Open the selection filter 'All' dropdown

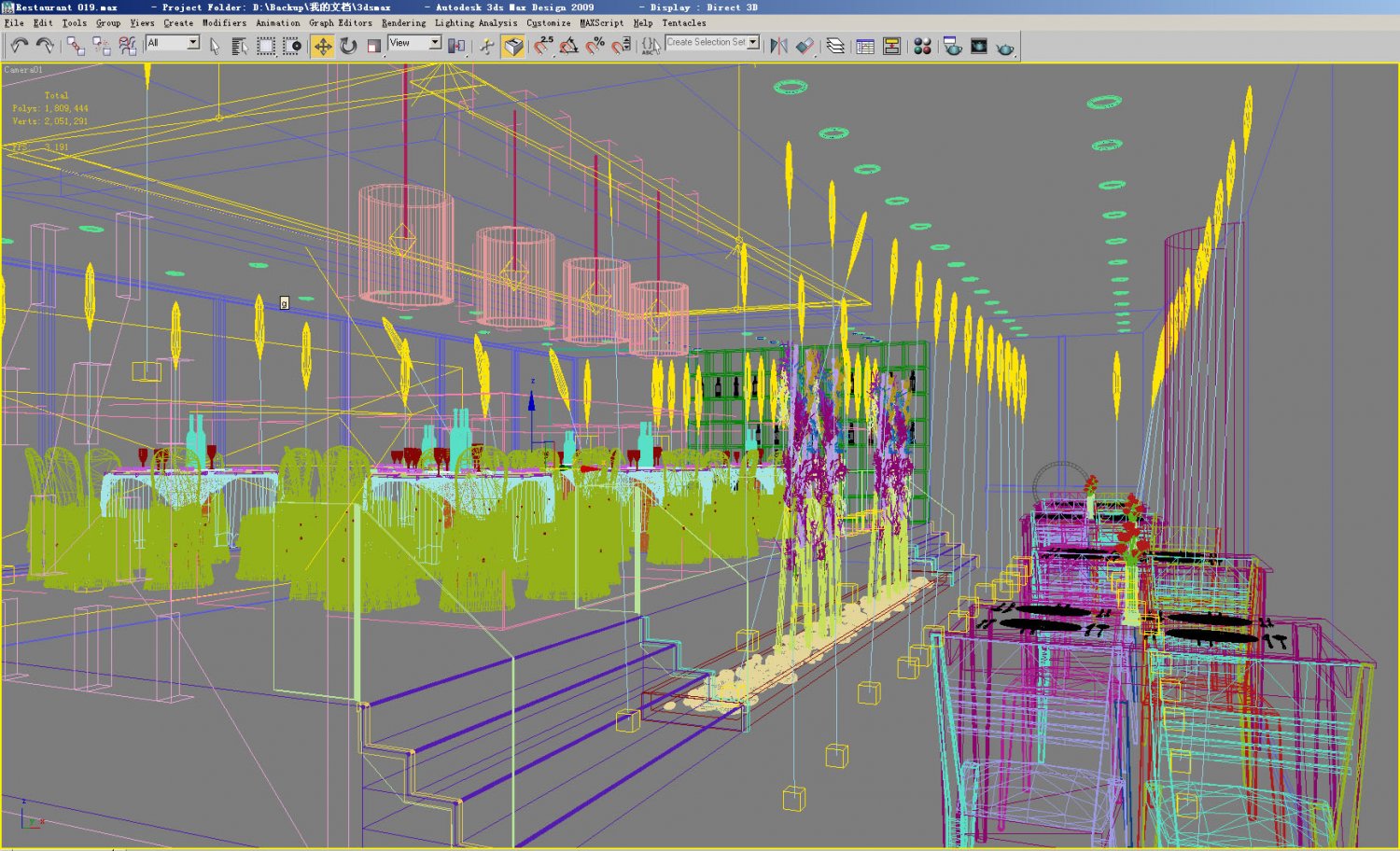pyautogui.click(x=192, y=43)
